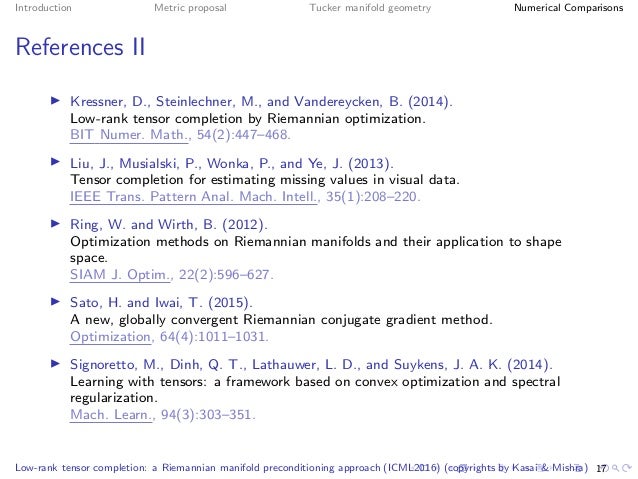Click '(copyrights by Kasai & Mishra)' footer text
This screenshot has width=638, height=479.
pos(516,468)
